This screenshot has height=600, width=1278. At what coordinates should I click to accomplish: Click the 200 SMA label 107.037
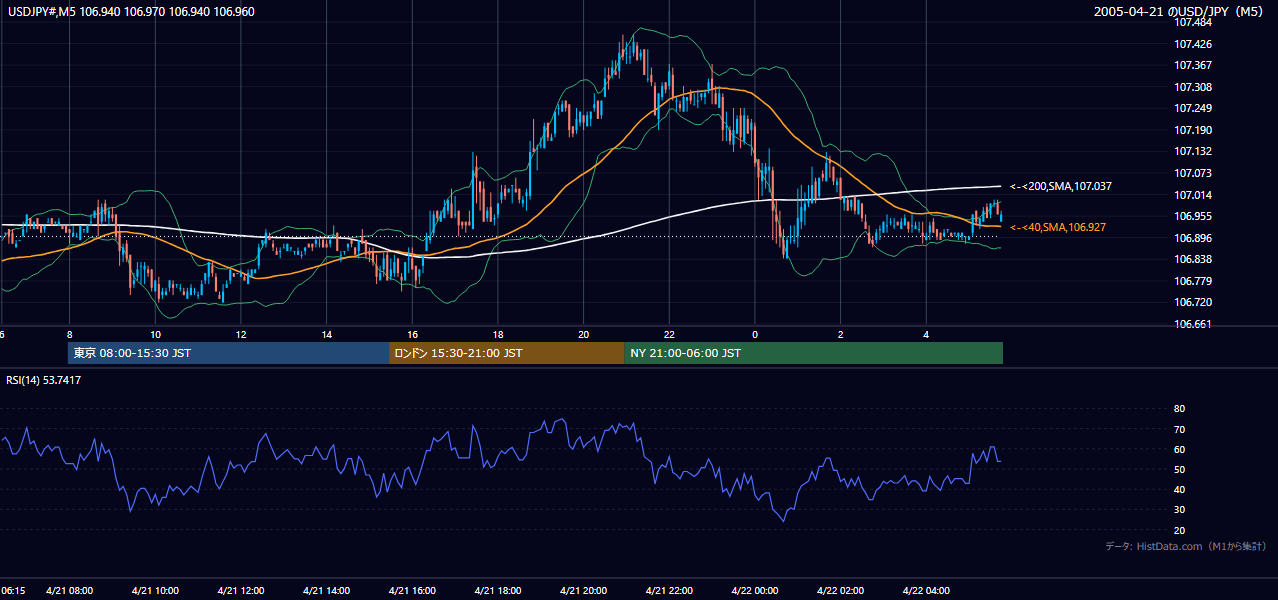tap(1061, 186)
